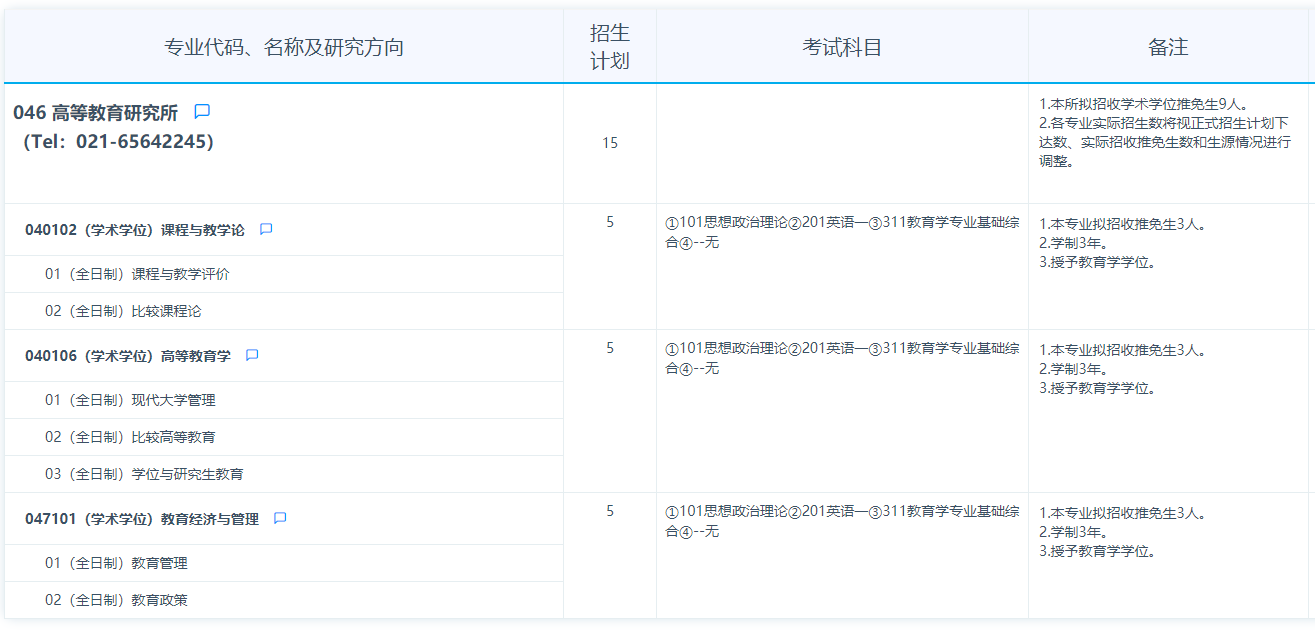Viewport: 1315px width, 631px height.
Task: Click comment icon next to 教育经济与管理
Action: click(x=280, y=518)
